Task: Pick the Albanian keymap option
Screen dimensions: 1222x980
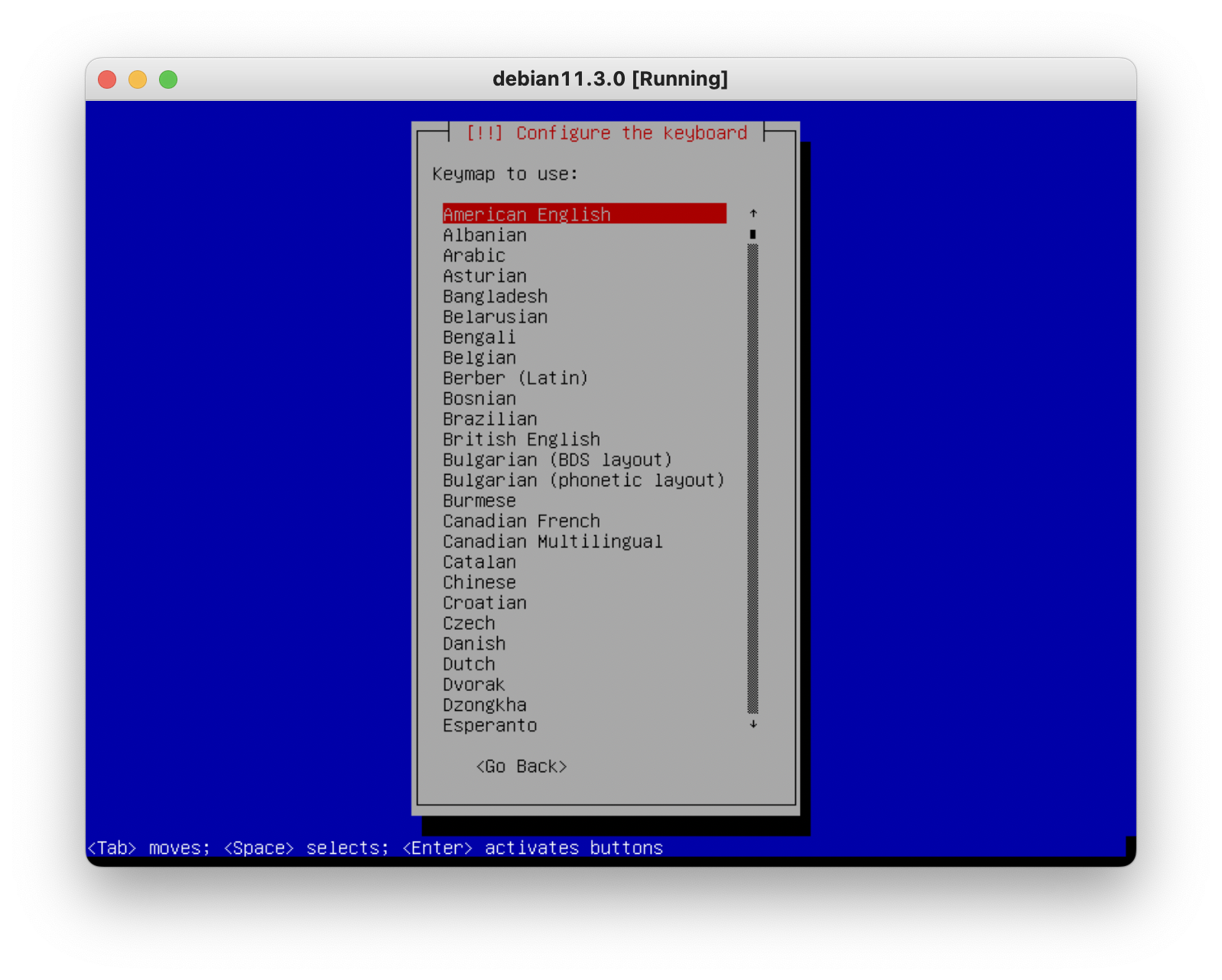Action: [x=485, y=235]
